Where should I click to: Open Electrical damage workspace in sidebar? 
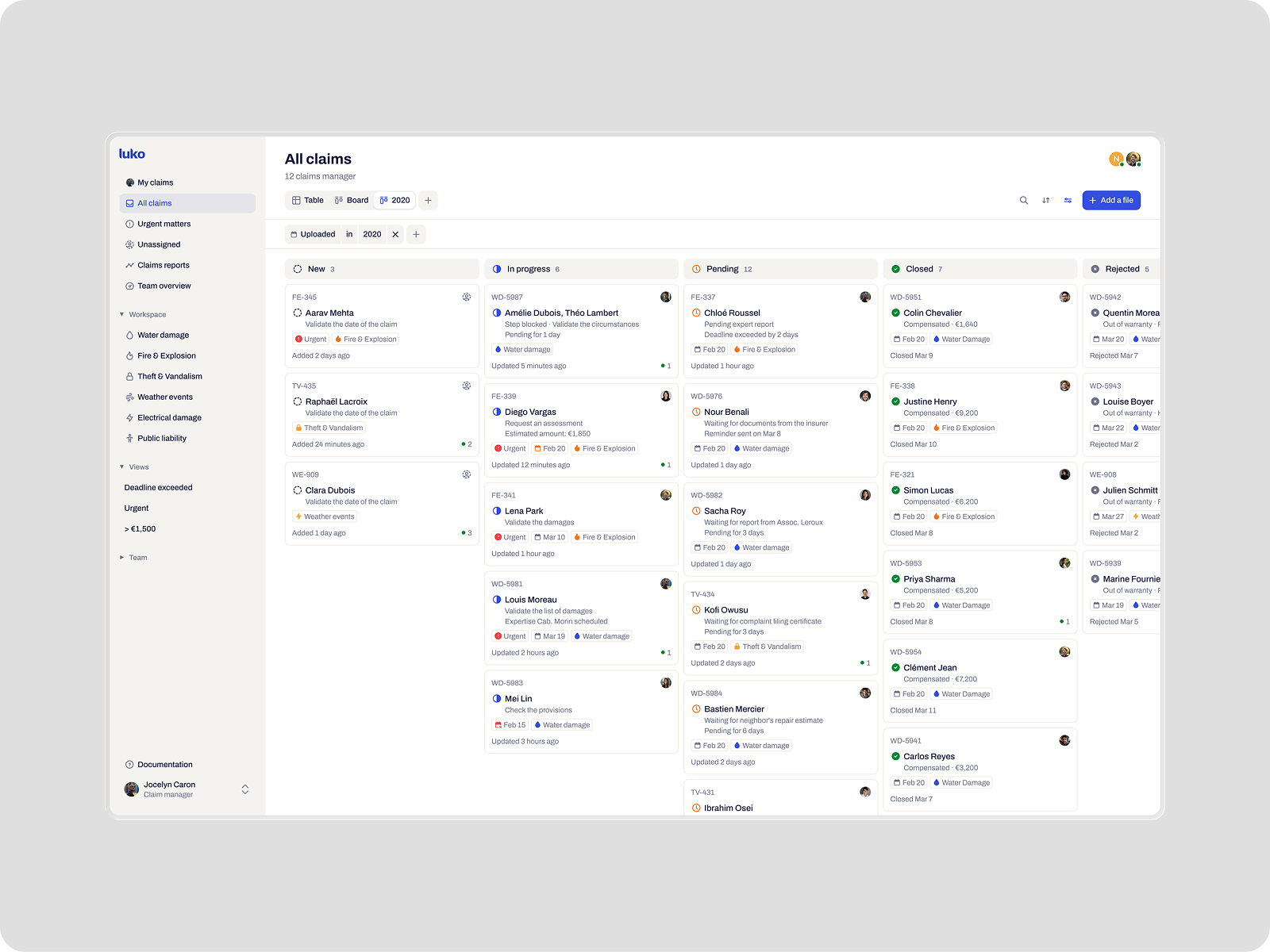pos(169,418)
